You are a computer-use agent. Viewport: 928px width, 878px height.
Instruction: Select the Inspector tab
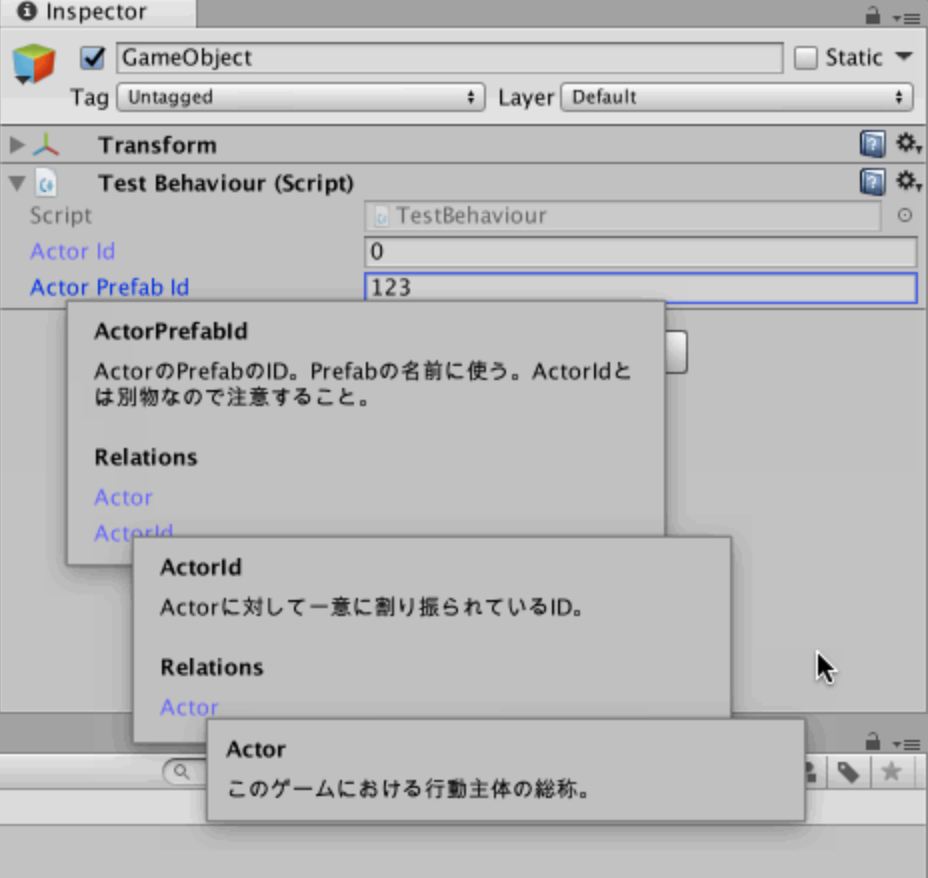tap(90, 12)
